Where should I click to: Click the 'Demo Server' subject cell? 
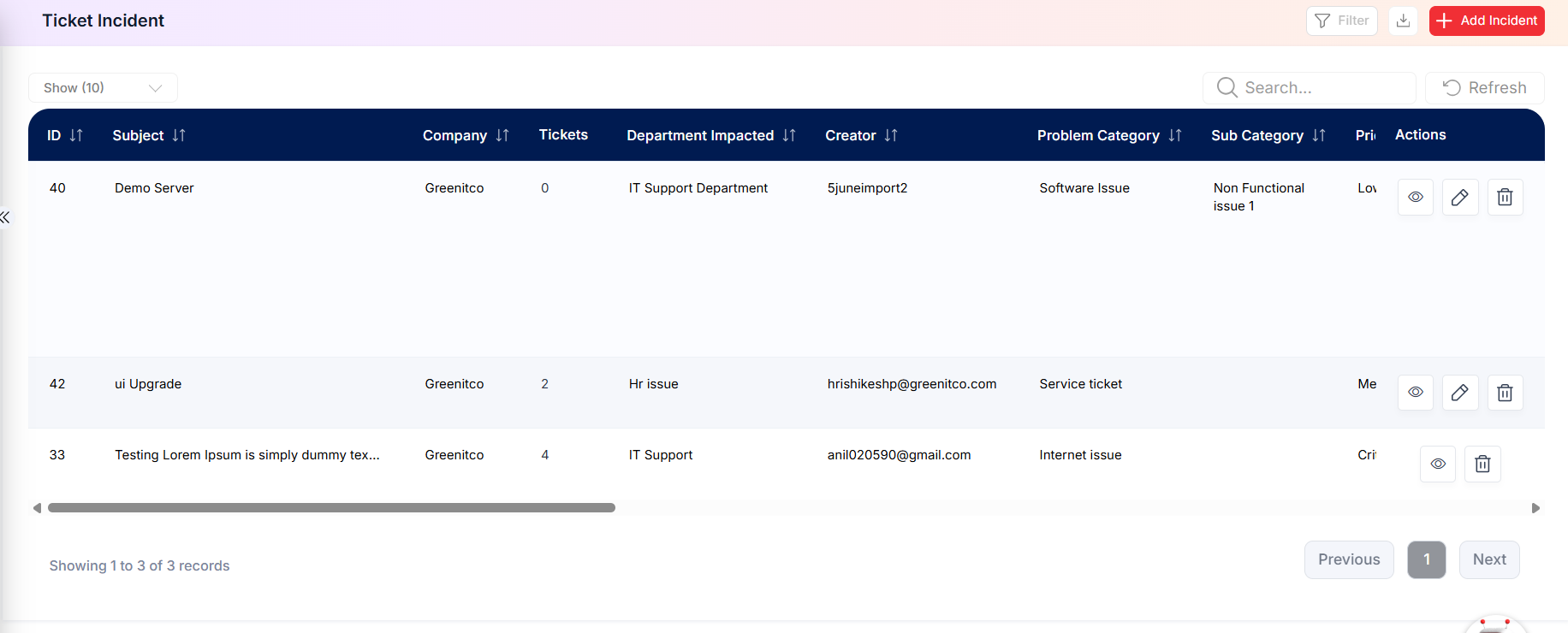(154, 188)
